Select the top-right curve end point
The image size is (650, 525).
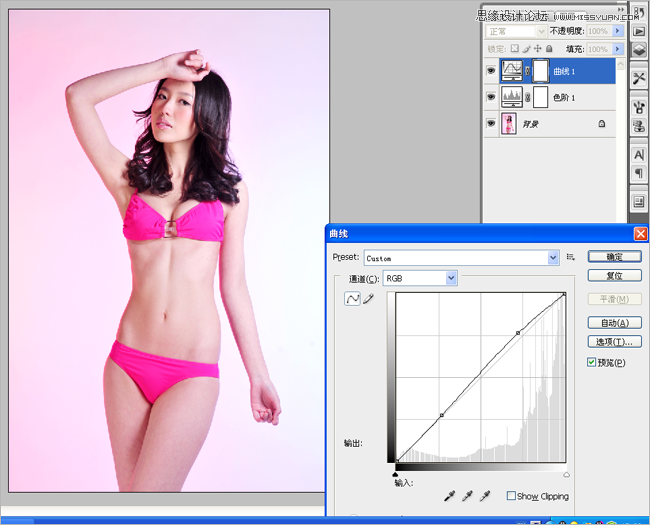[564, 294]
